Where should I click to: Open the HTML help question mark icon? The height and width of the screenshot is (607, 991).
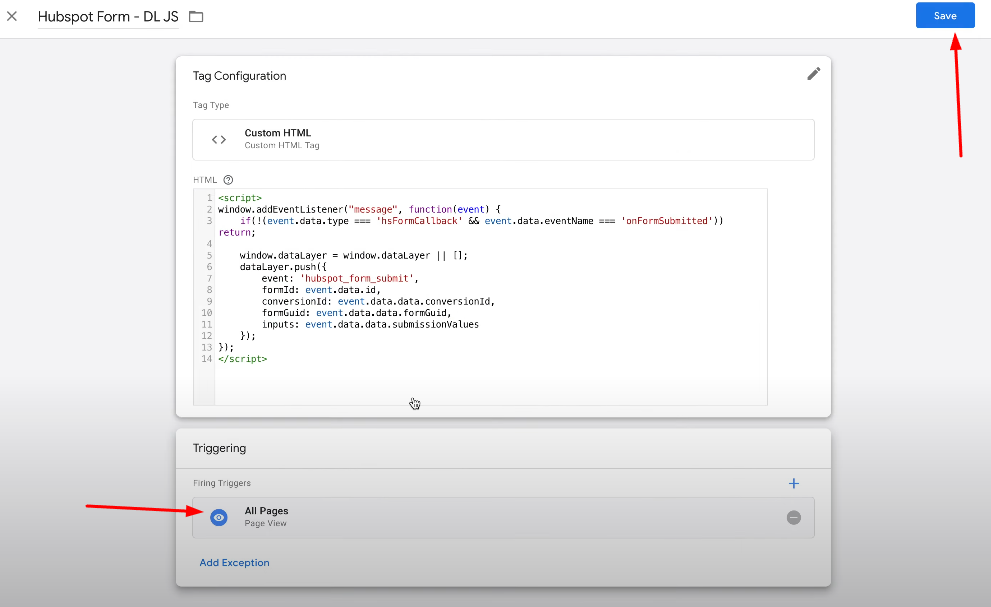pyautogui.click(x=228, y=180)
